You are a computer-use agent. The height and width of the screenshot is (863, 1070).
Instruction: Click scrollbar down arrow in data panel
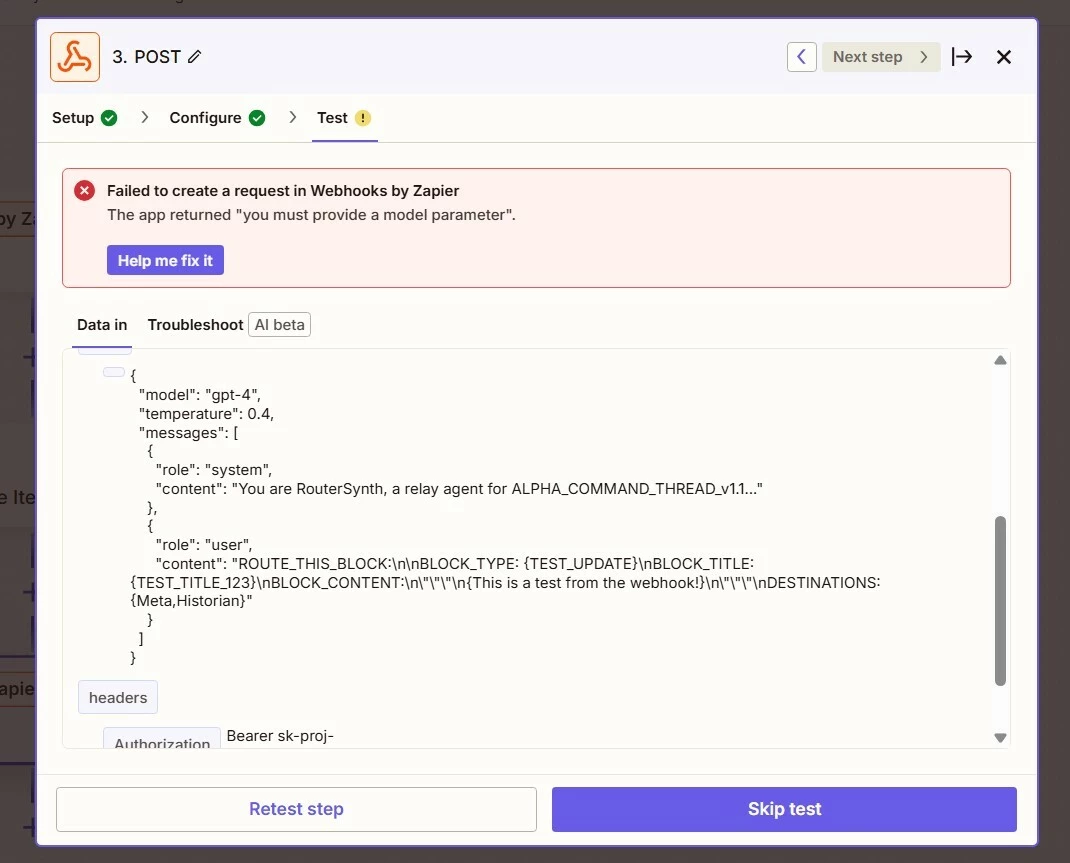tap(1000, 737)
